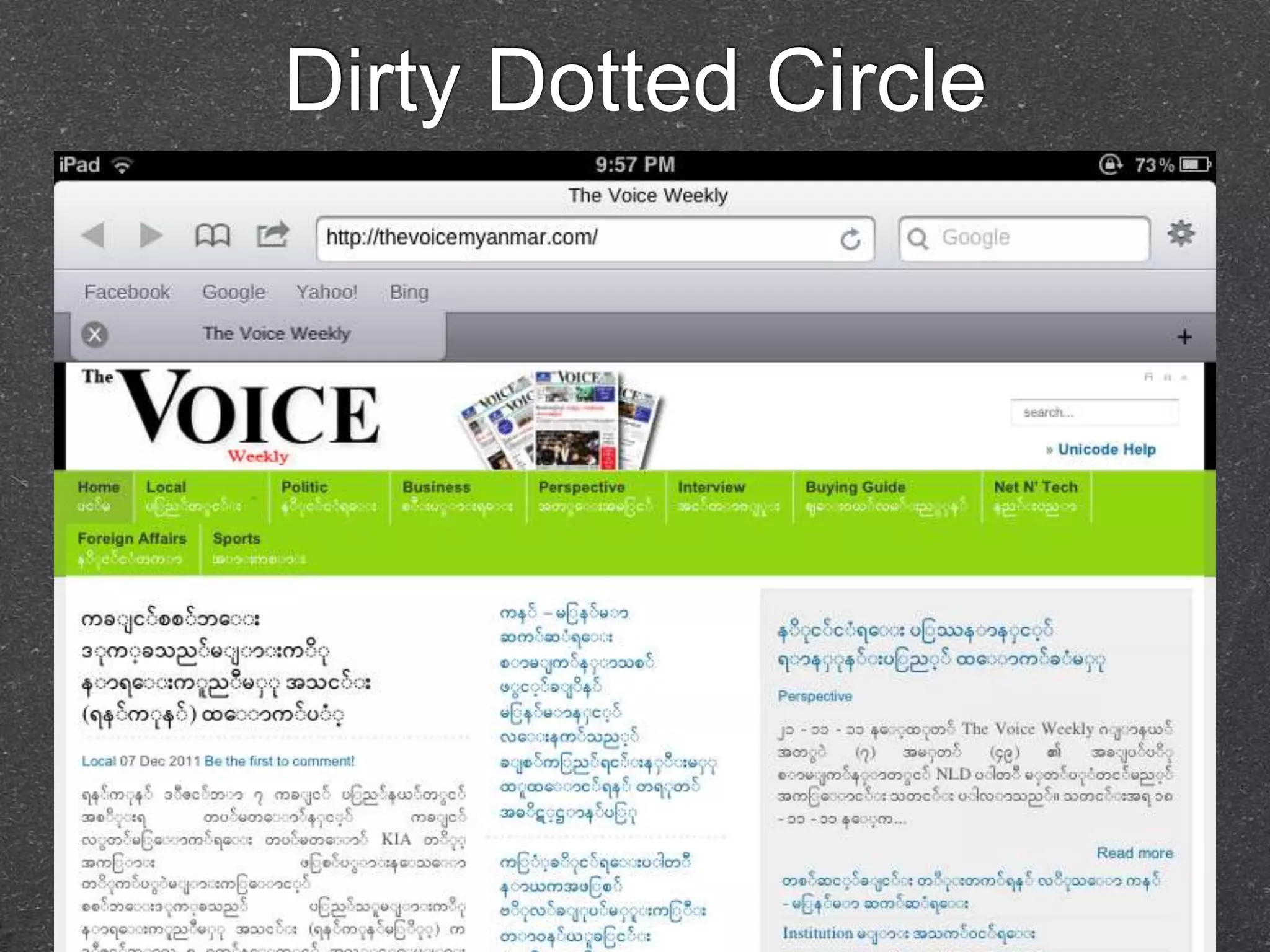Viewport: 1270px width, 952px height.
Task: Tap the Wi-Fi status icon
Action: pyautogui.click(x=123, y=165)
